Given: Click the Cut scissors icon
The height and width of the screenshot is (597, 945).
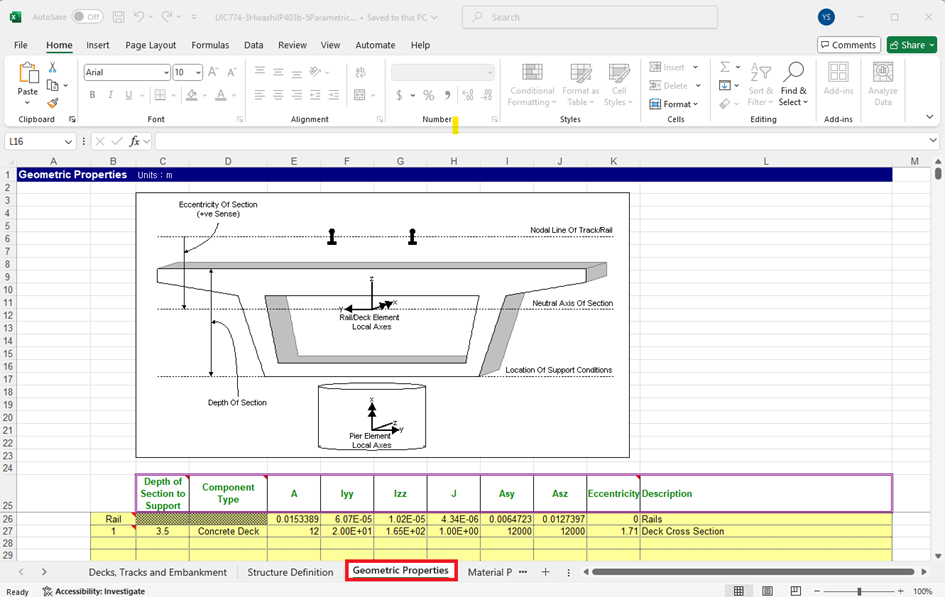Looking at the screenshot, I should 53,68.
